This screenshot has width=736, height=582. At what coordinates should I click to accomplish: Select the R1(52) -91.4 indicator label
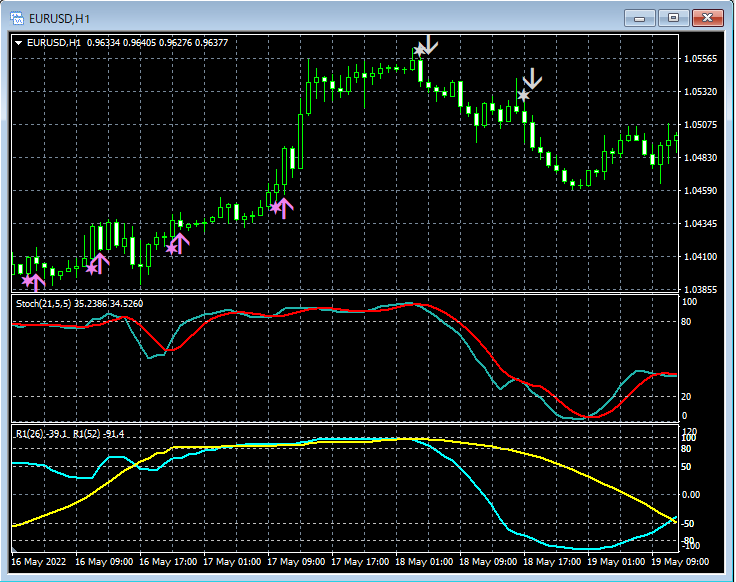pos(99,434)
